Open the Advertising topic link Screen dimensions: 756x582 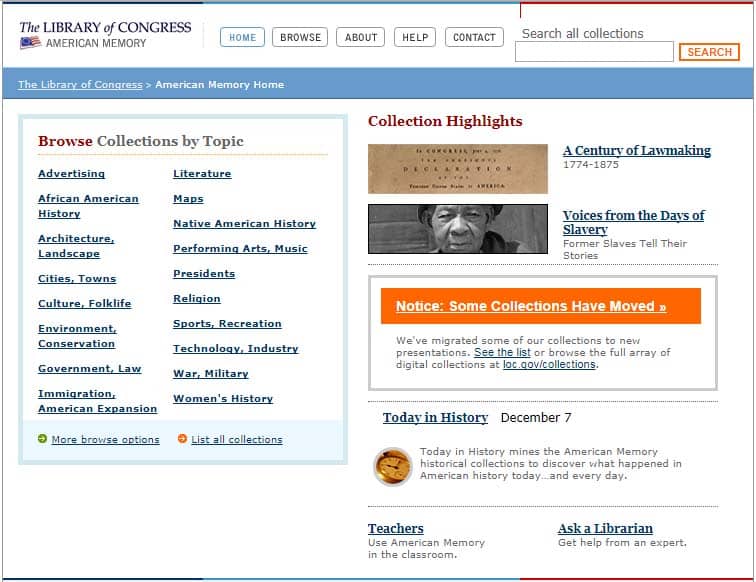71,174
